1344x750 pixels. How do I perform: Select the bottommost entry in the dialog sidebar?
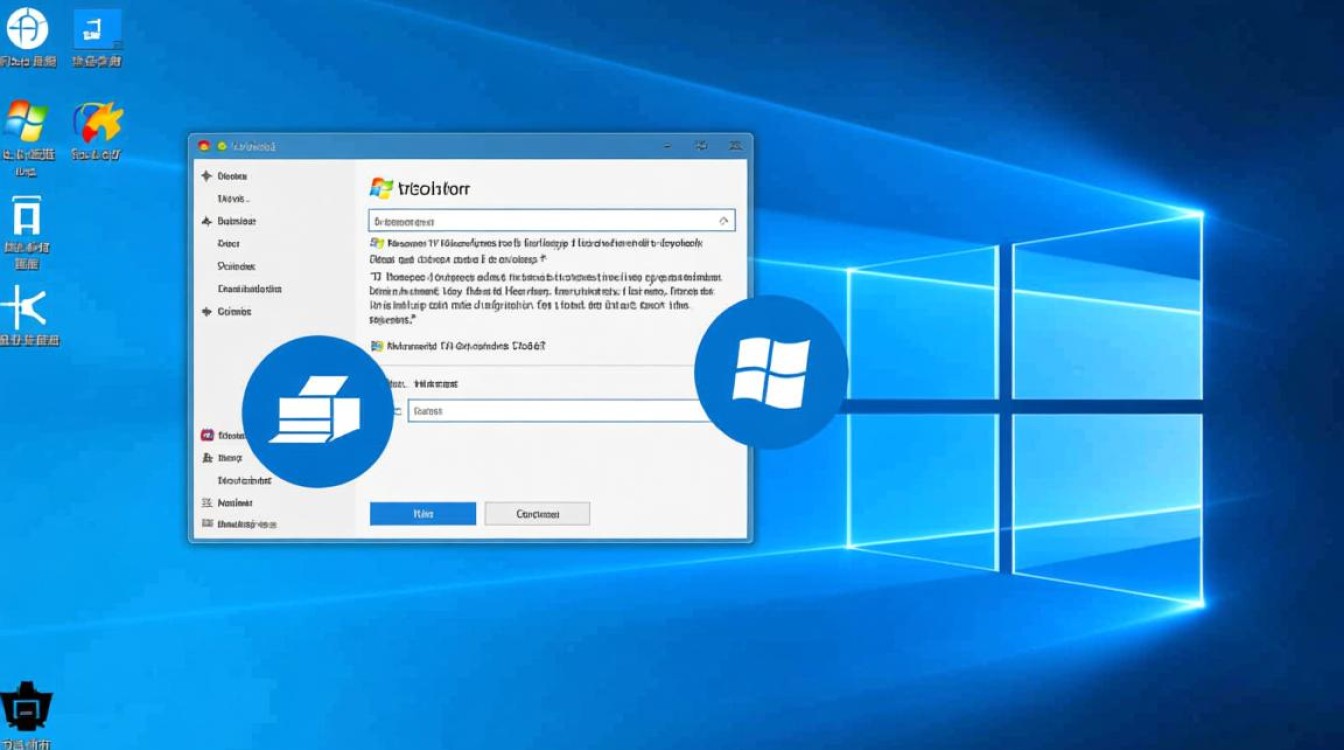click(239, 524)
